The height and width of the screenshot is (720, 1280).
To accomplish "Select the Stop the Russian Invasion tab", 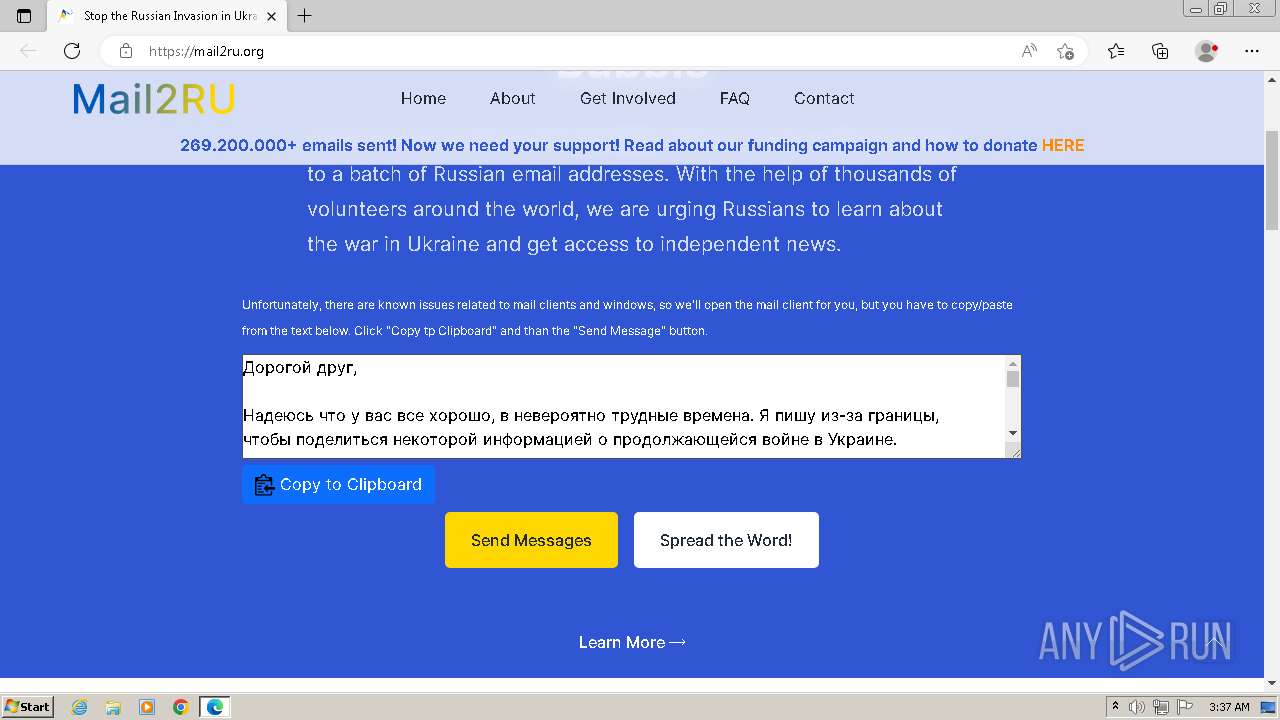I will (168, 16).
